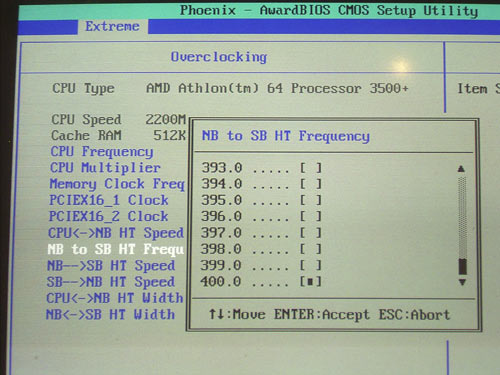Select the PCIEX16_2 Clock setting
The width and height of the screenshot is (500, 375).
coord(108,216)
